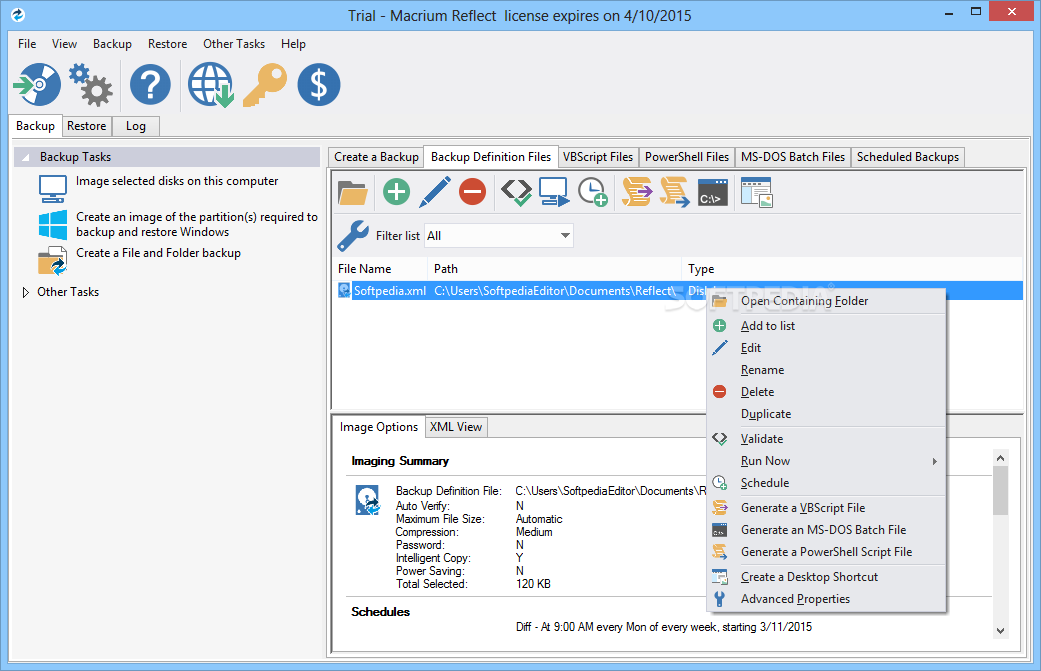This screenshot has width=1041, height=671.
Task: Switch to the MS-DOS Batch Files tab
Action: [793, 157]
